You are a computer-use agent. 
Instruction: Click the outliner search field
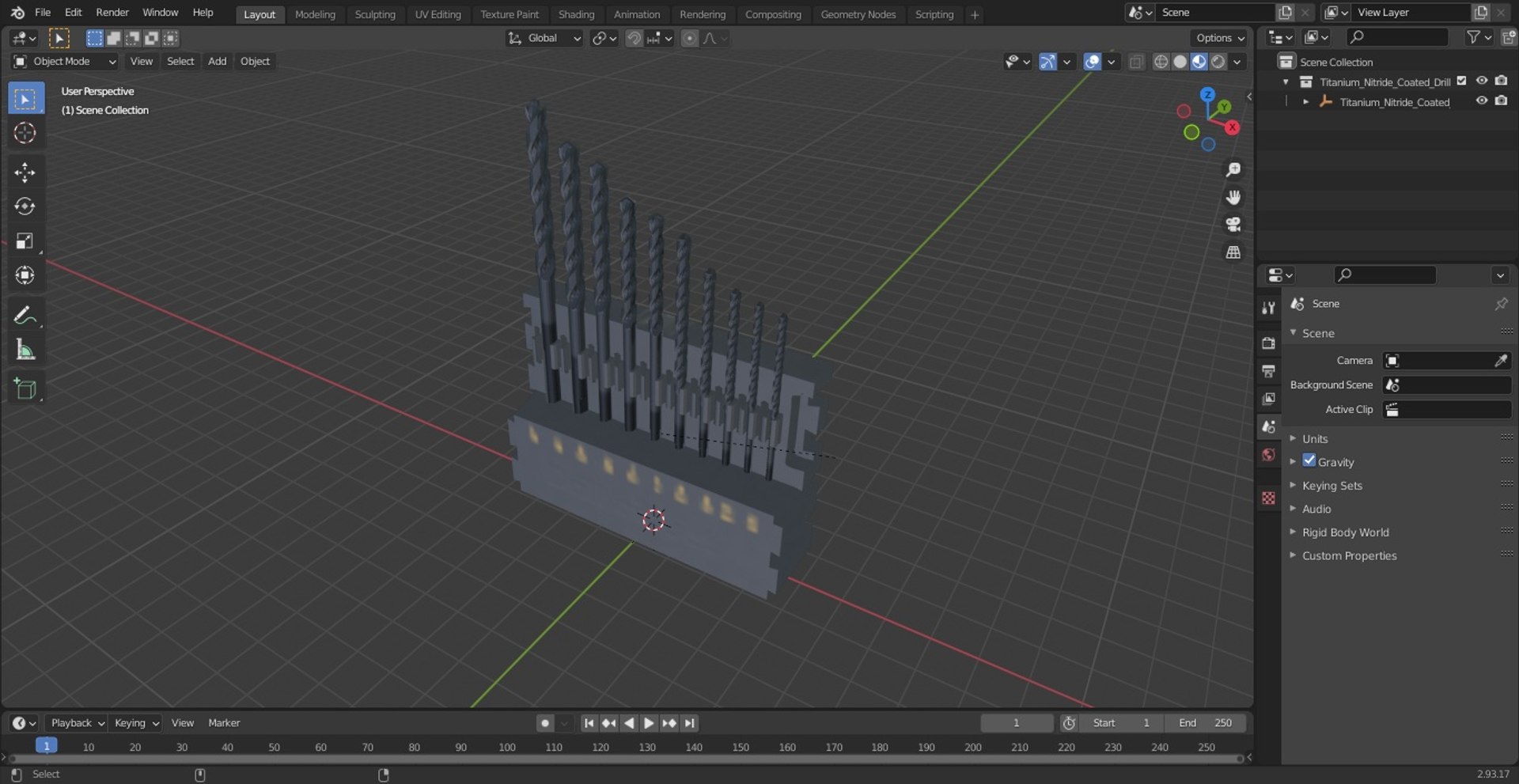1398,37
